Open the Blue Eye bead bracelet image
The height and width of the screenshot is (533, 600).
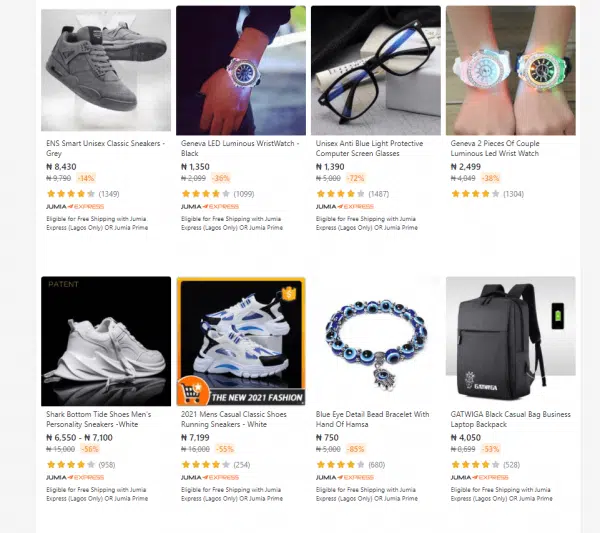[376, 341]
